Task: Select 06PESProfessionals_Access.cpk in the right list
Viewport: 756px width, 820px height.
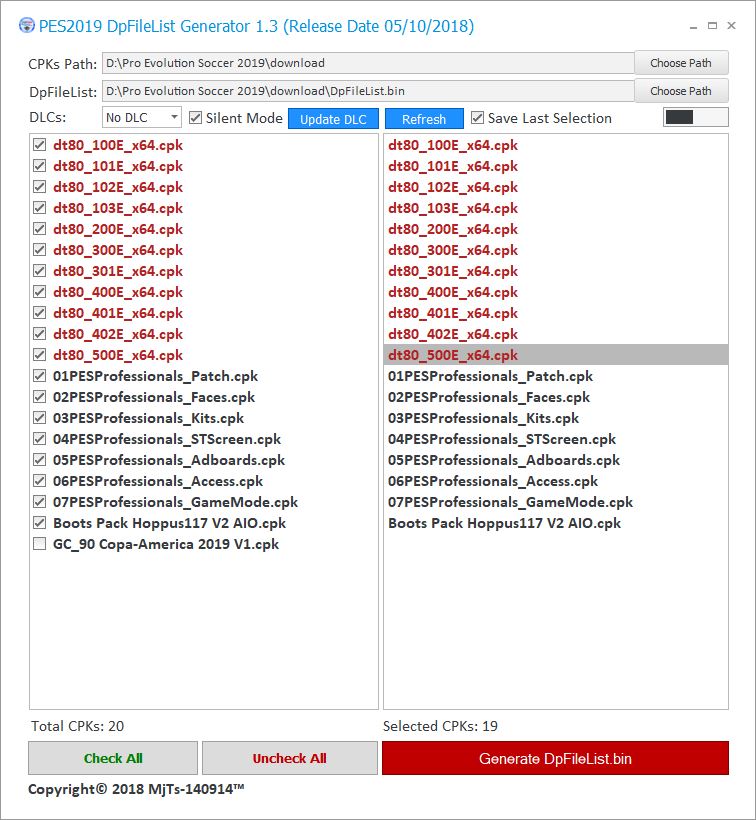Action: coord(556,481)
